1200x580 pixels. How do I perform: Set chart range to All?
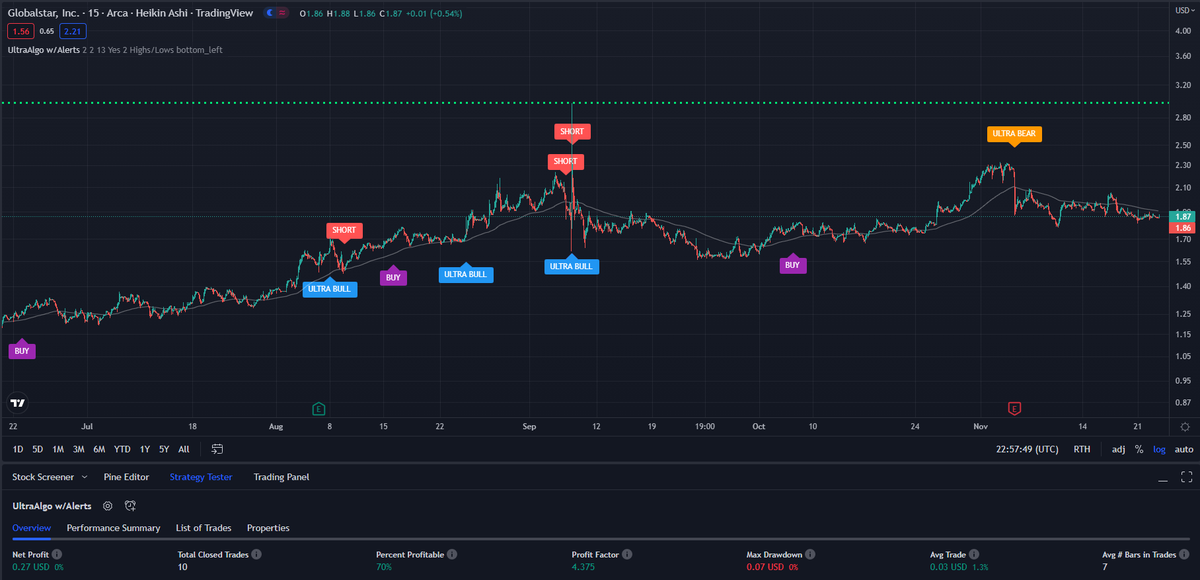coord(184,449)
